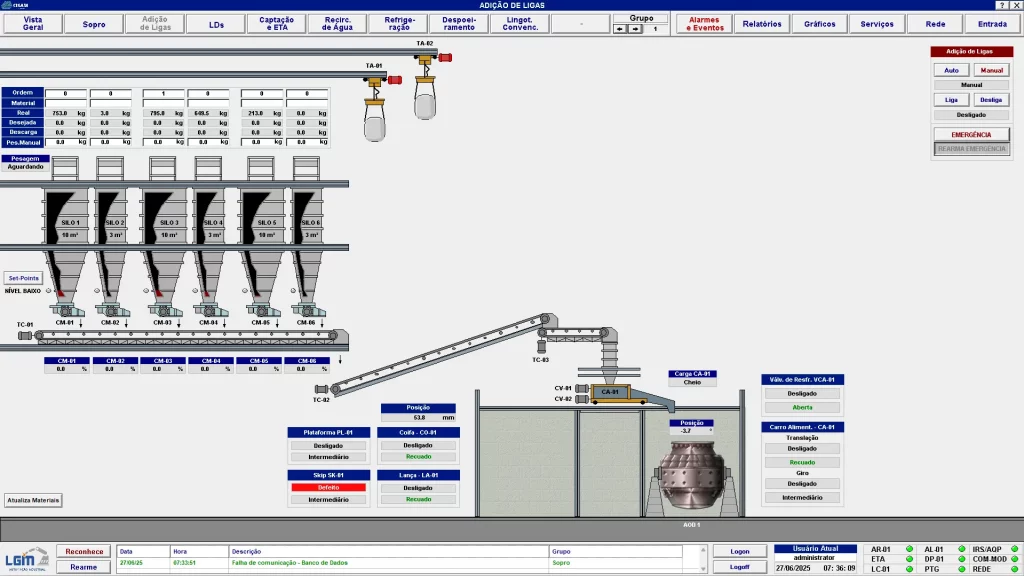Click the AR-01 green status indicator
Screen dimensions: 1024x576
(x=909, y=549)
